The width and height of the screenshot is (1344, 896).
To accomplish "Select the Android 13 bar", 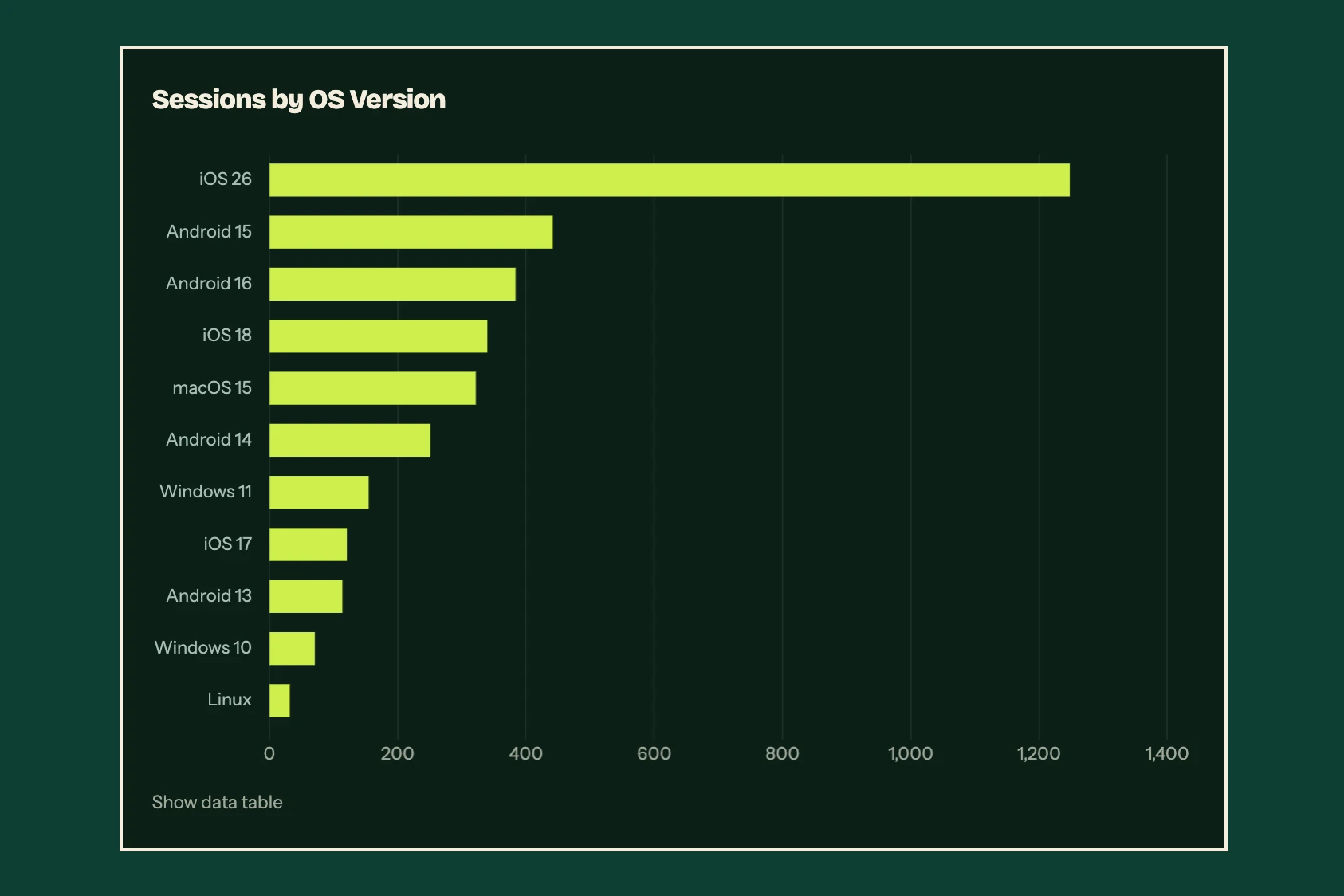I will 306,596.
